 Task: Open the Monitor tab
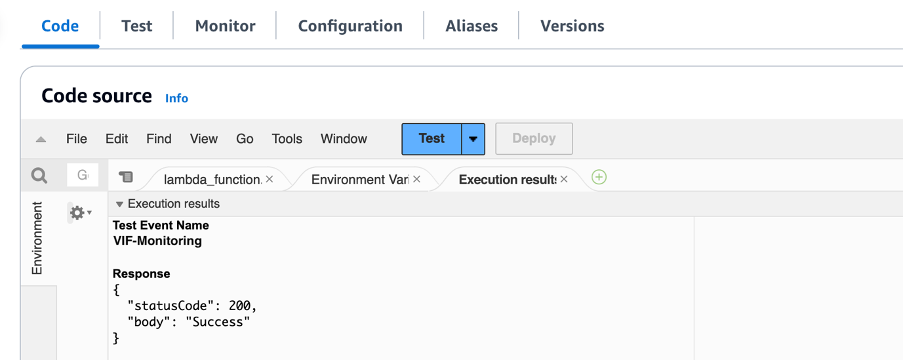click(225, 26)
